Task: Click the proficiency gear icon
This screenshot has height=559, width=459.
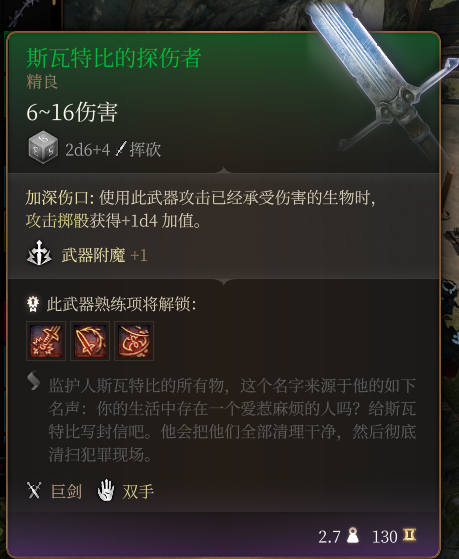Action: pyautogui.click(x=33, y=304)
